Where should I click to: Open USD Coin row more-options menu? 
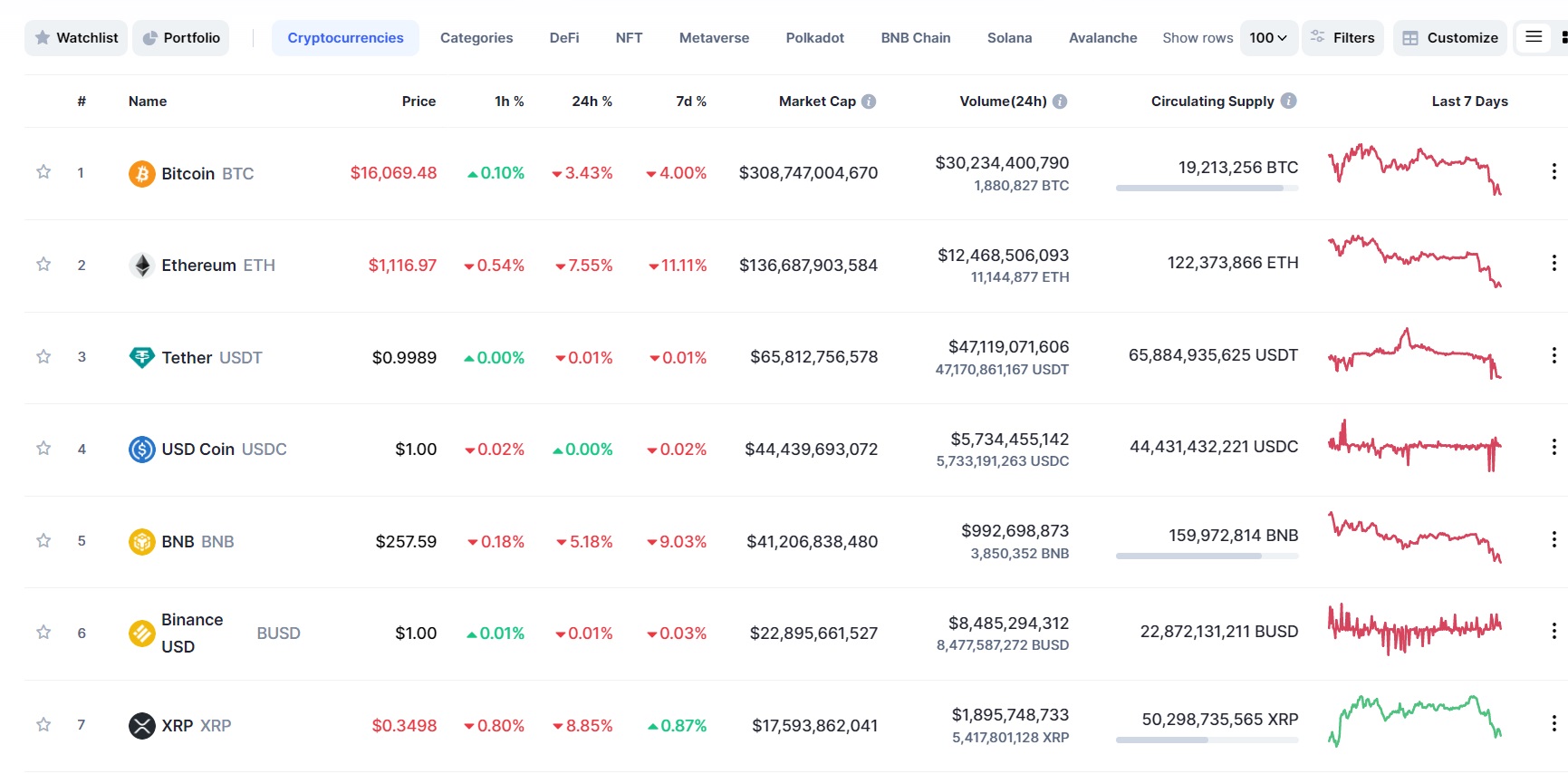click(x=1554, y=448)
